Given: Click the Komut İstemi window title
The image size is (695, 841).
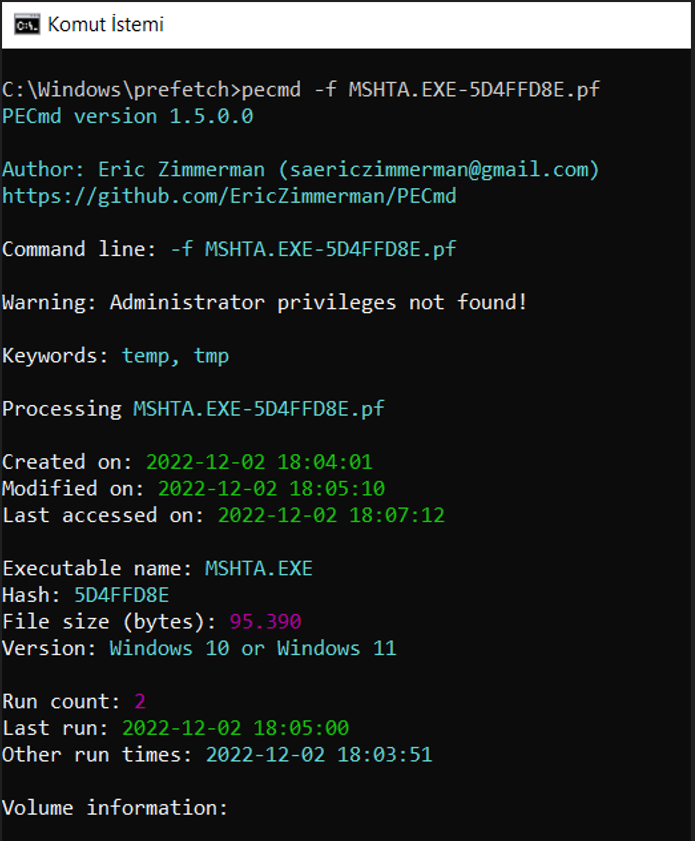Looking at the screenshot, I should click(x=106, y=25).
